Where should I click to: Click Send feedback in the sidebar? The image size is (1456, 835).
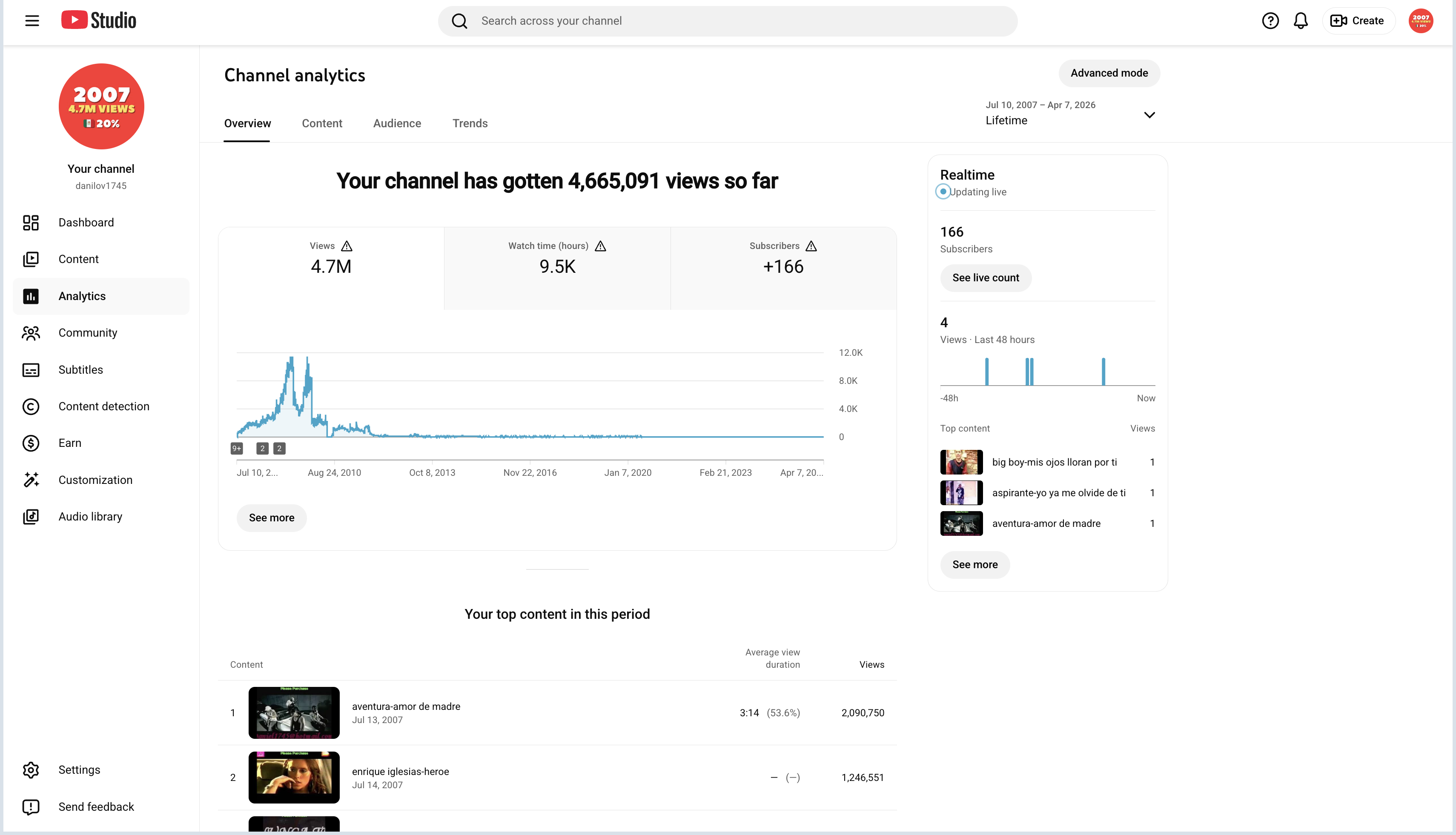pos(101,807)
